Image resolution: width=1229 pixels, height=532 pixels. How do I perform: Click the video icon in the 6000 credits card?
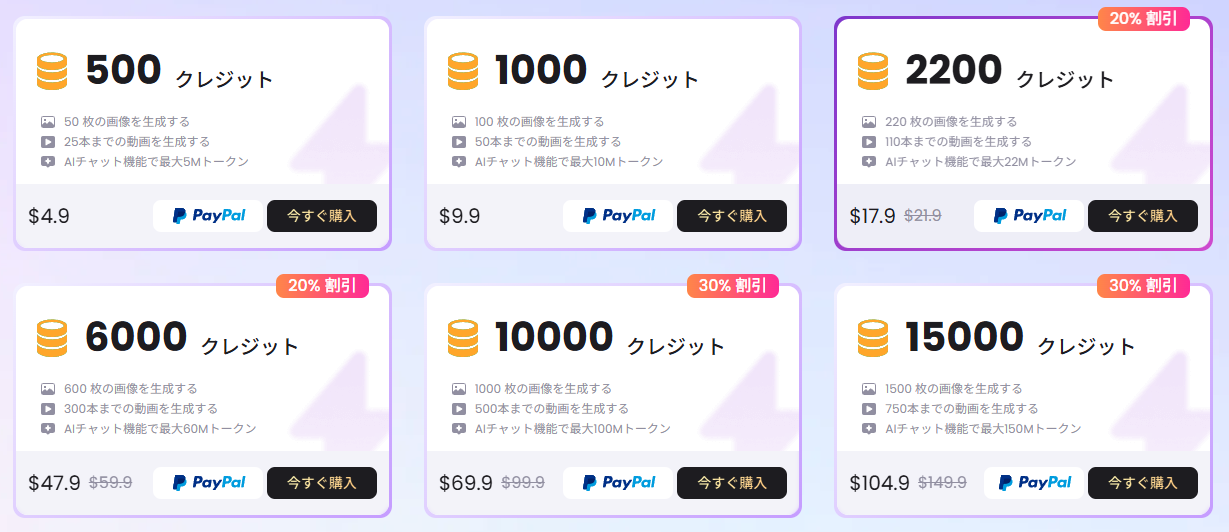[48, 409]
